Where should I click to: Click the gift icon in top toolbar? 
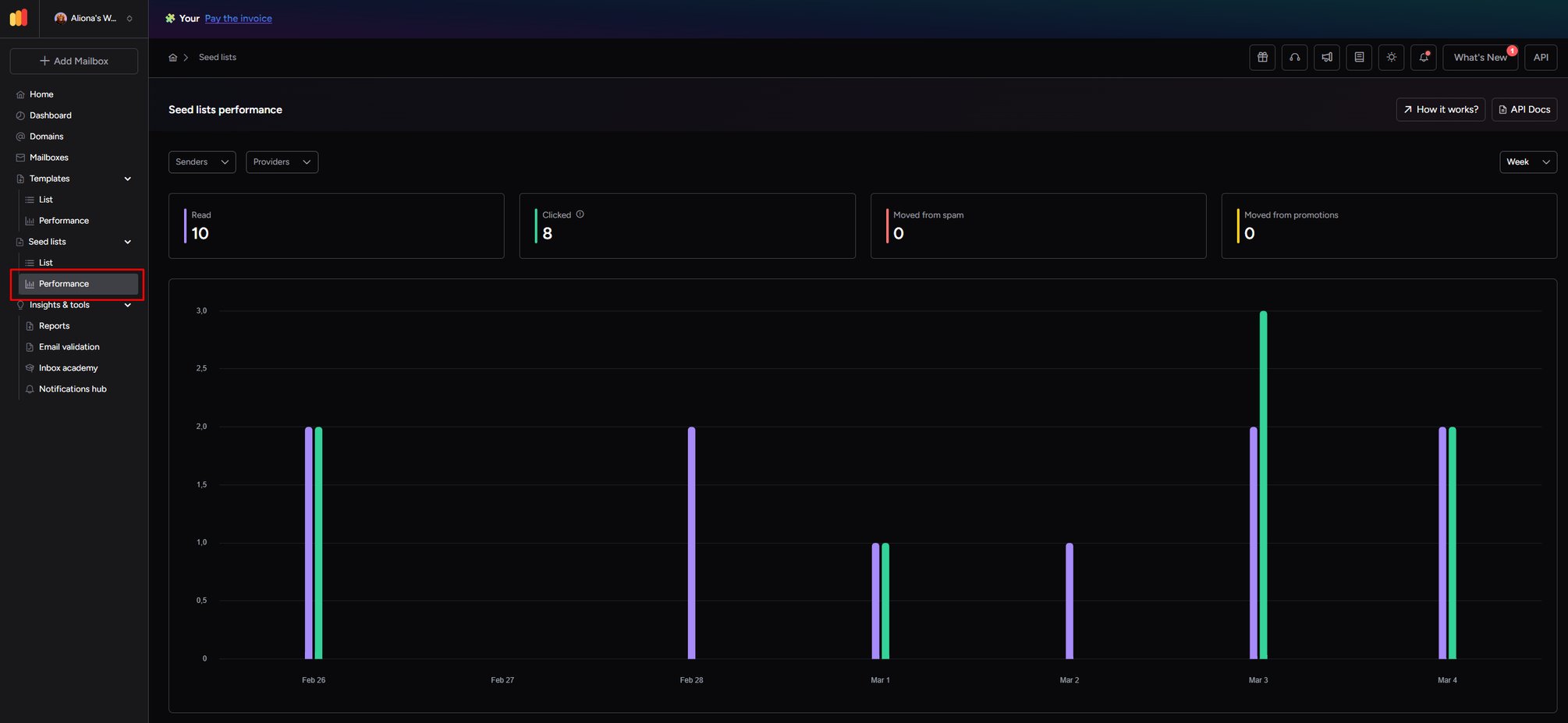[x=1262, y=58]
